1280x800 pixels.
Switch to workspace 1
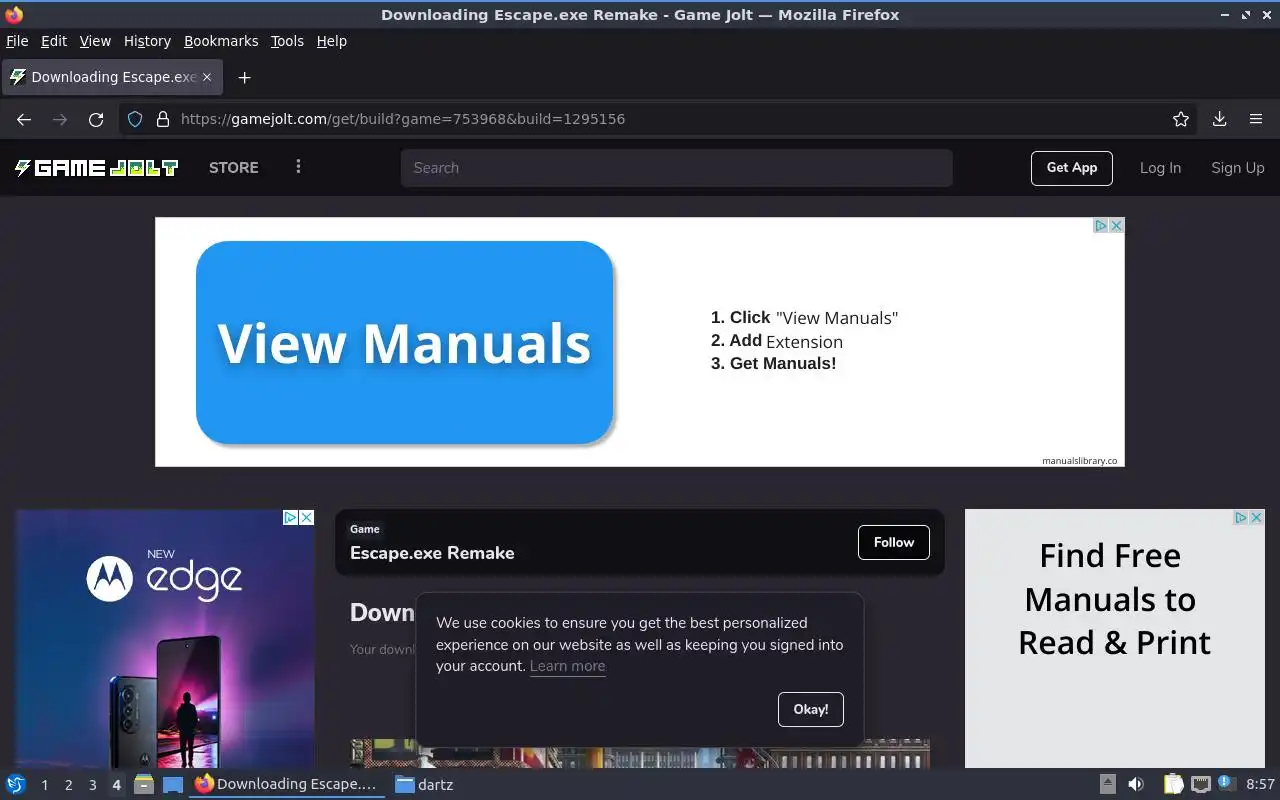pyautogui.click(x=44, y=785)
